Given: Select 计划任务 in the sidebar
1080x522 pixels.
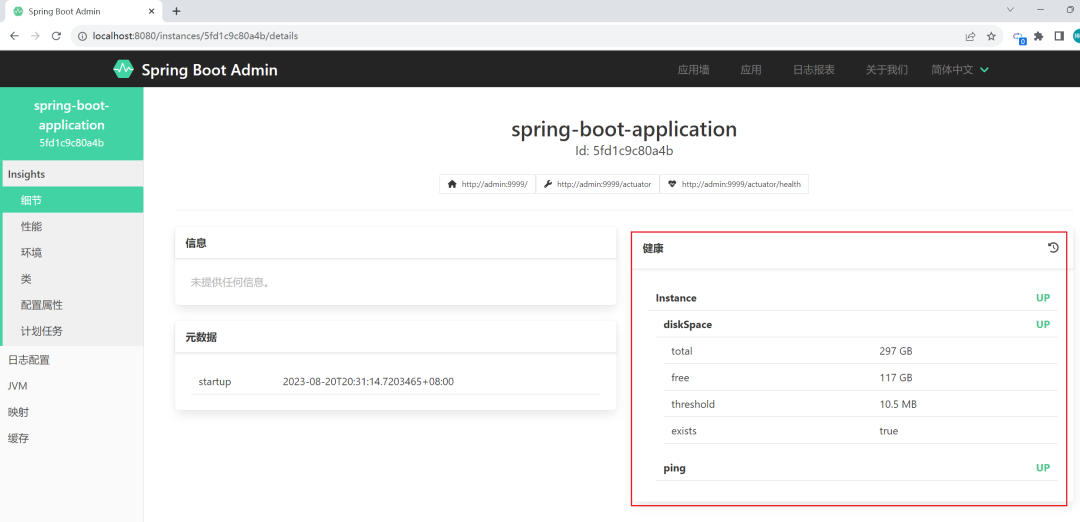Looking at the screenshot, I should 73,331.
